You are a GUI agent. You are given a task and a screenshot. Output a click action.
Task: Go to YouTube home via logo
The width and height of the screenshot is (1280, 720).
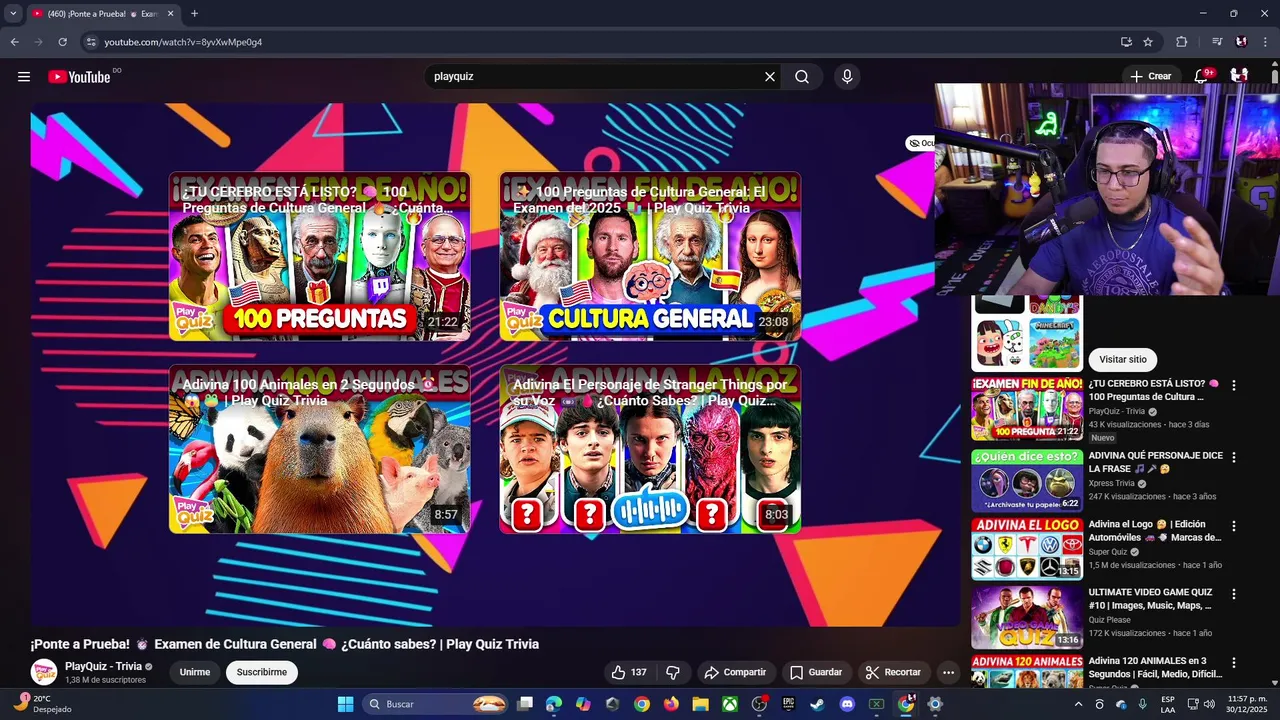(79, 77)
